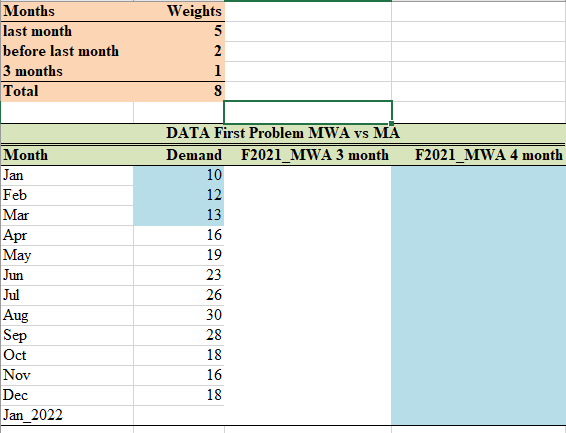Click the 'Jun' month cell
Screen dimensions: 566x433
point(67,276)
